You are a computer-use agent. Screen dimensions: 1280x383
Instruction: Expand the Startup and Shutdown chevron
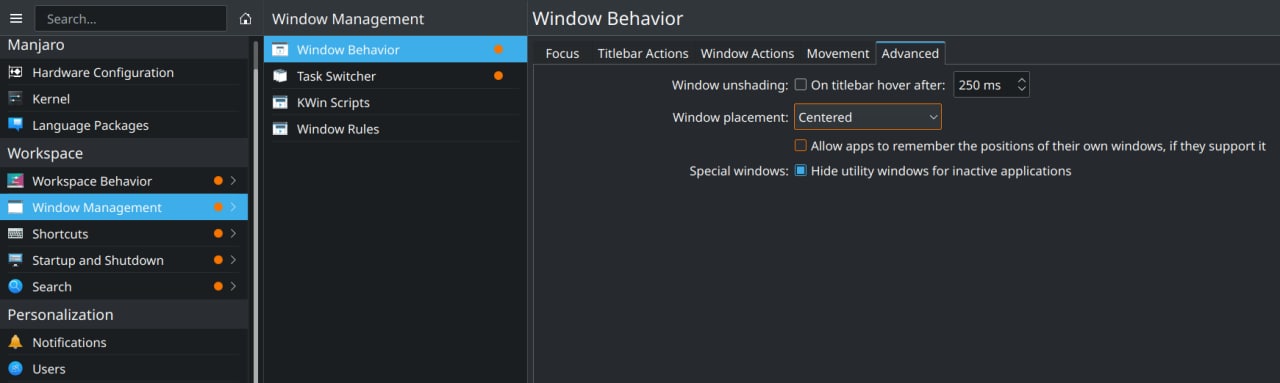tap(233, 260)
